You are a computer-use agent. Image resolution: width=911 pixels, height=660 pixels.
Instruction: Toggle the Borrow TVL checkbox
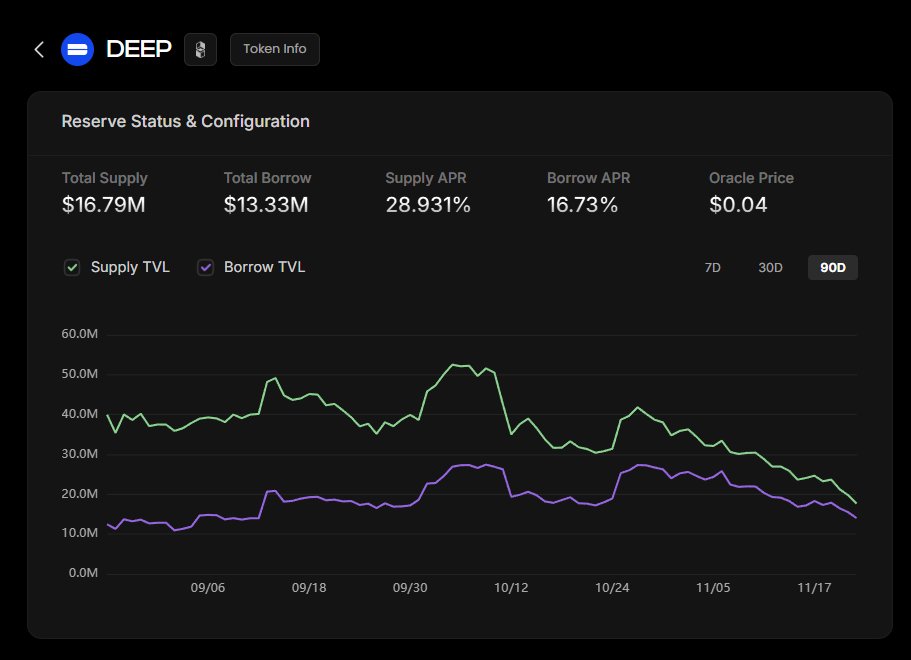205,267
